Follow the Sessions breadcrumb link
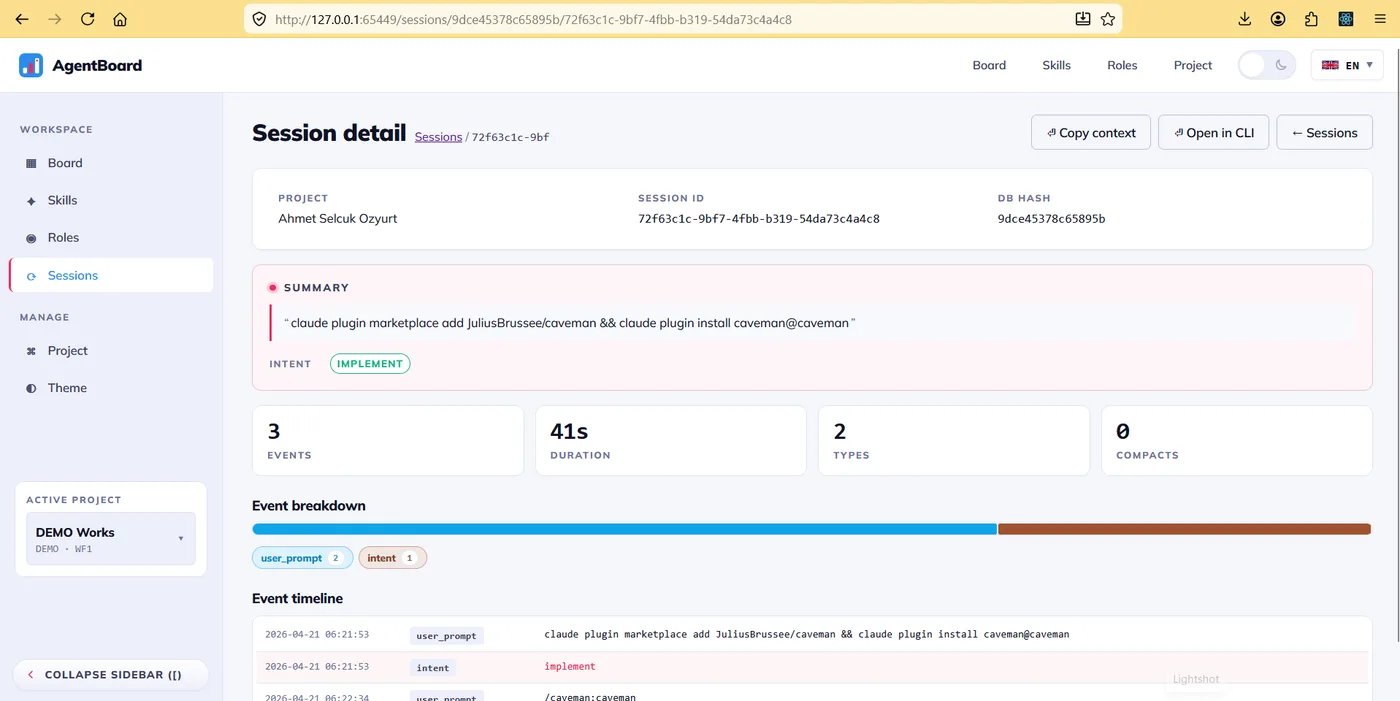Screen dimensions: 1400x701 pyautogui.click(x=438, y=137)
